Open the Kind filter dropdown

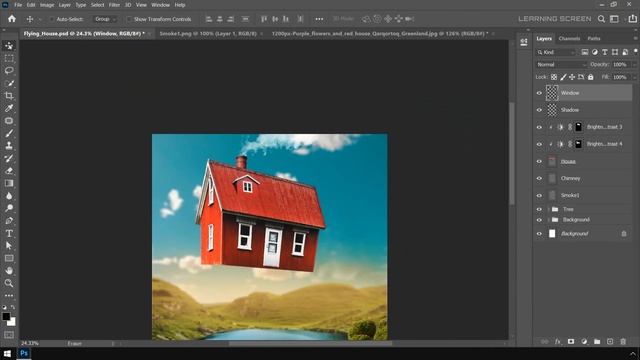[x=556, y=52]
